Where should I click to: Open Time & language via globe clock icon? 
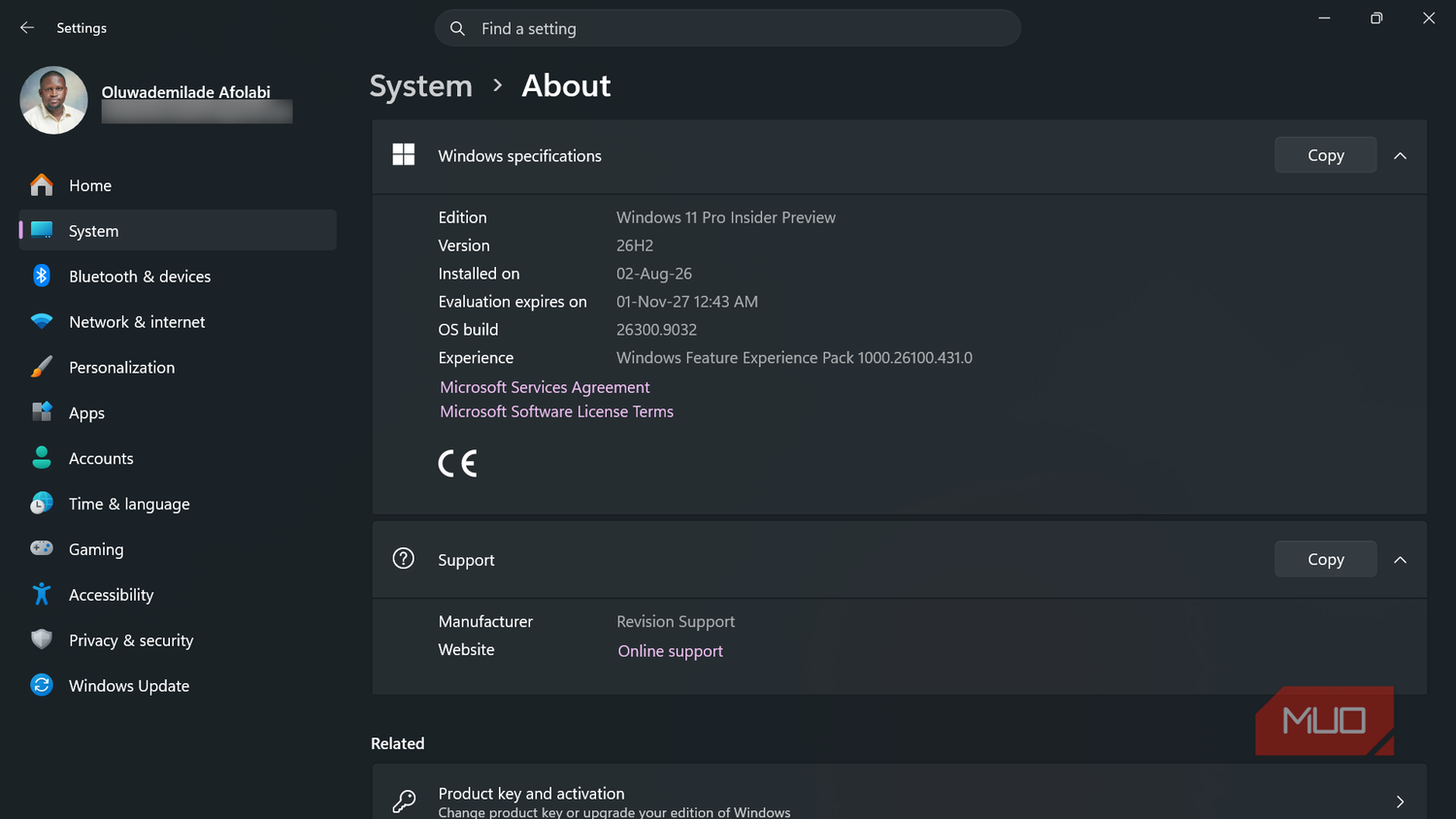click(42, 503)
